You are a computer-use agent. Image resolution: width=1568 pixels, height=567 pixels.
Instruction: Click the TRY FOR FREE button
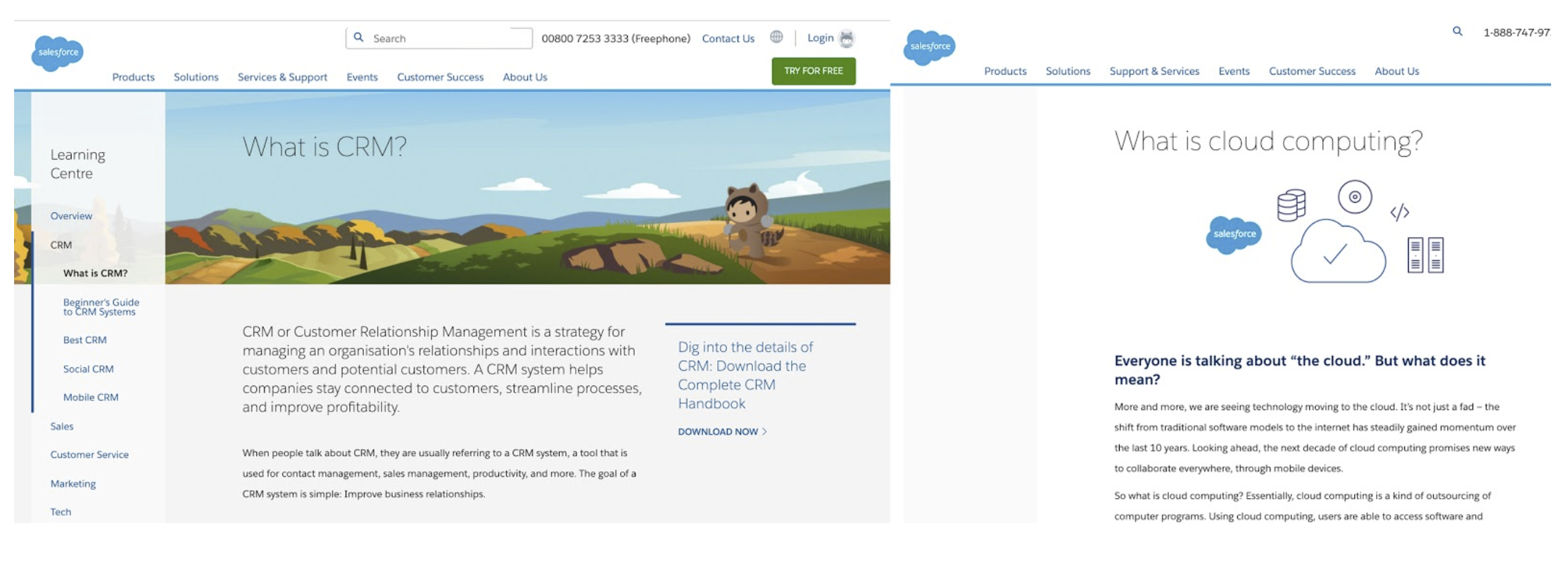[814, 71]
